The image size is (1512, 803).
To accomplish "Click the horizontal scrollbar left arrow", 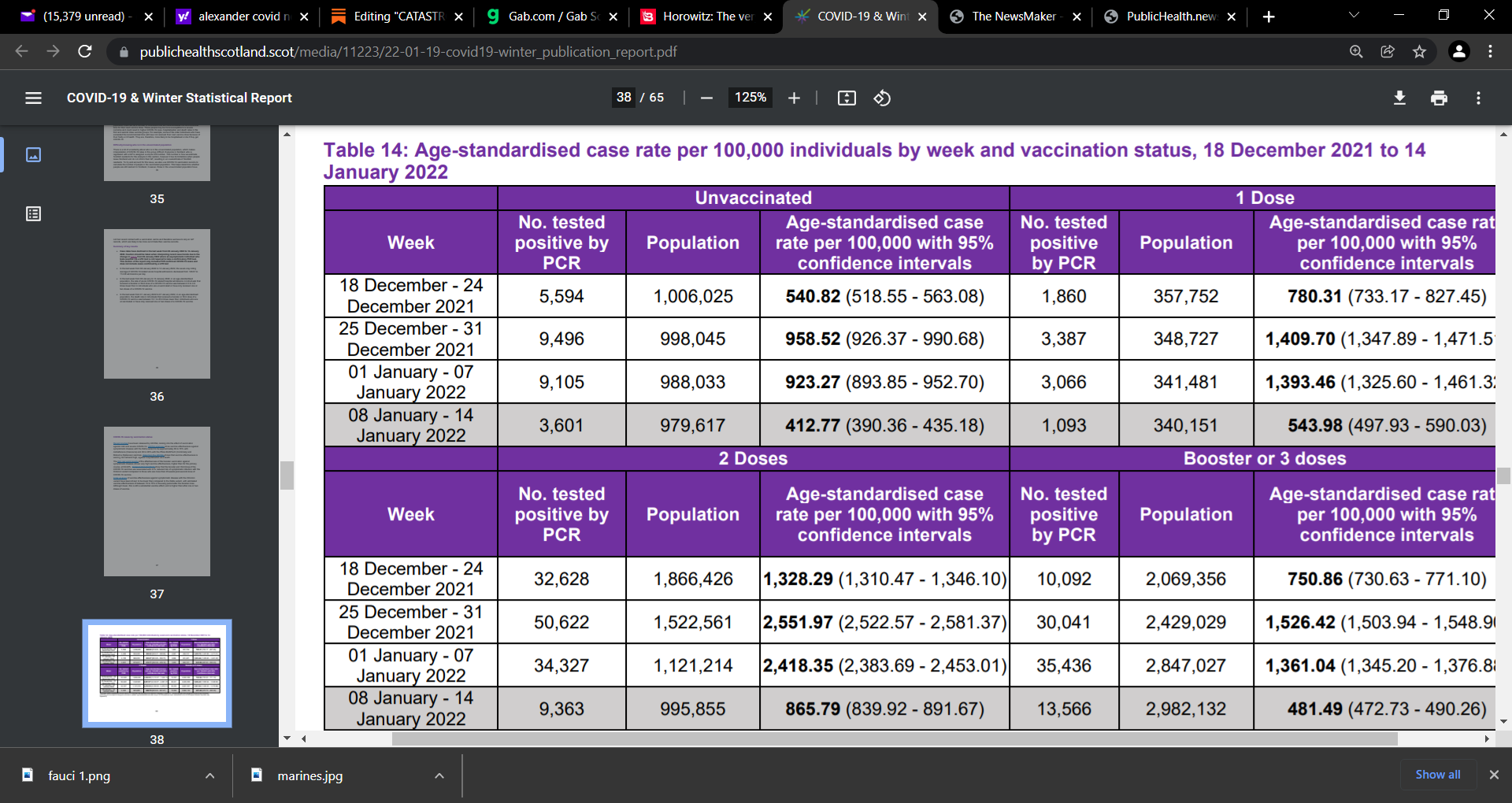I will [x=303, y=738].
